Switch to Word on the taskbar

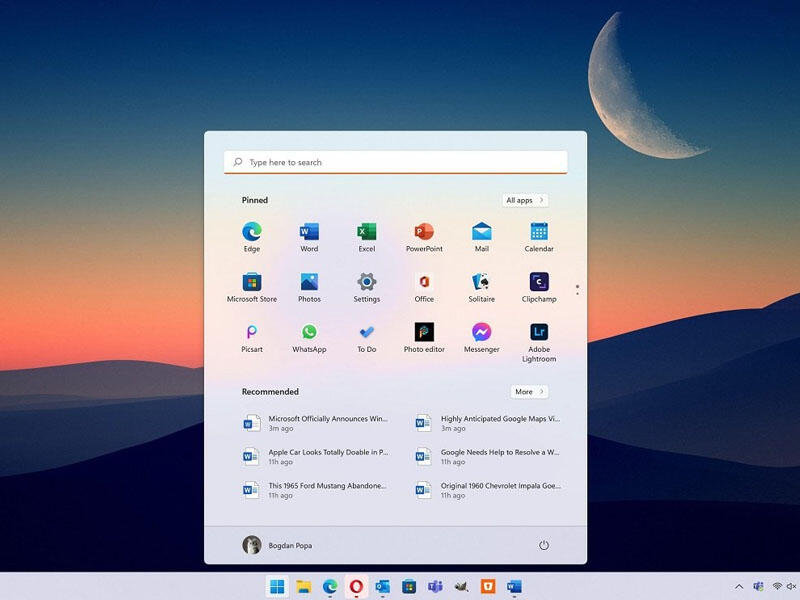tap(514, 587)
